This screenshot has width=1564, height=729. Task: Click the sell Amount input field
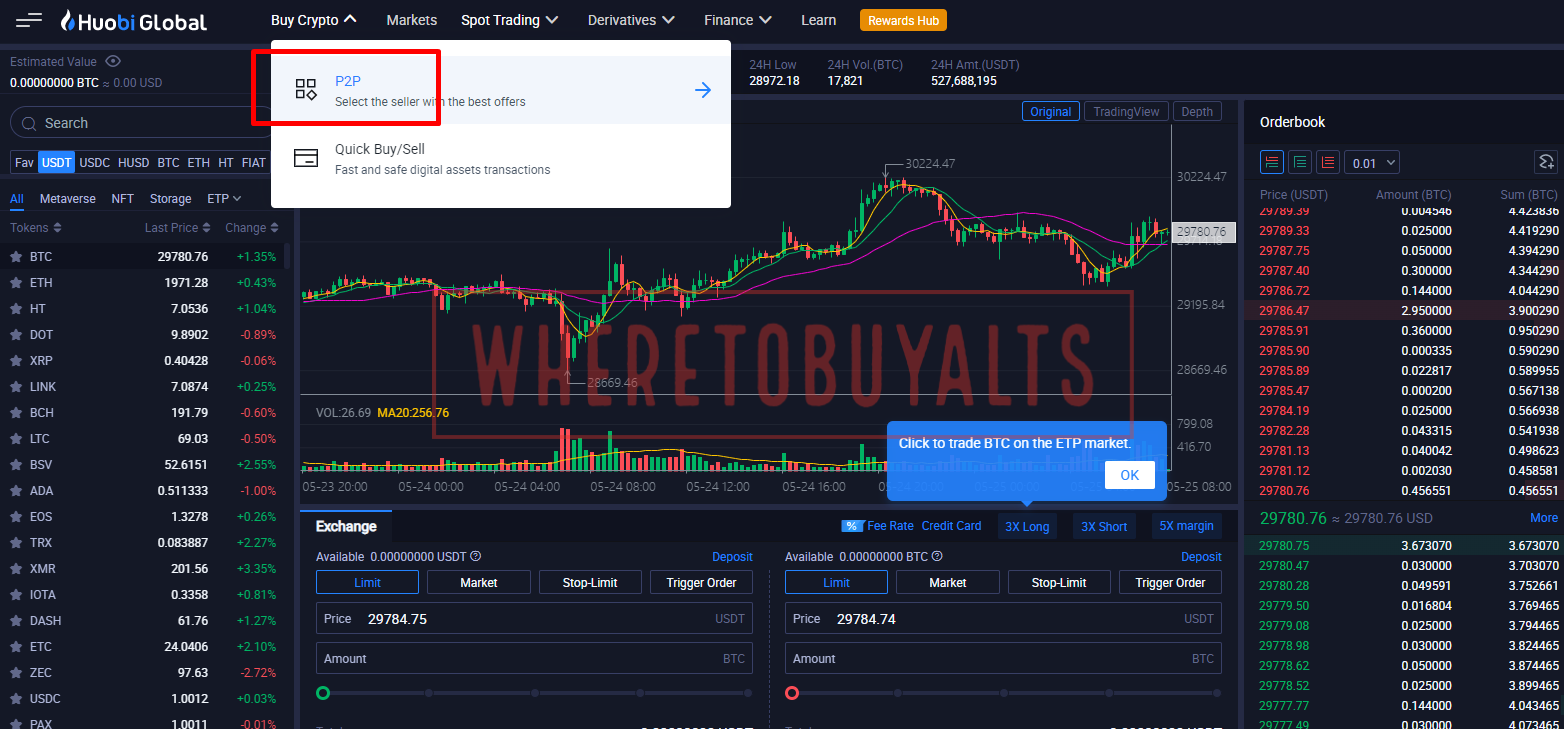[x=1003, y=659]
